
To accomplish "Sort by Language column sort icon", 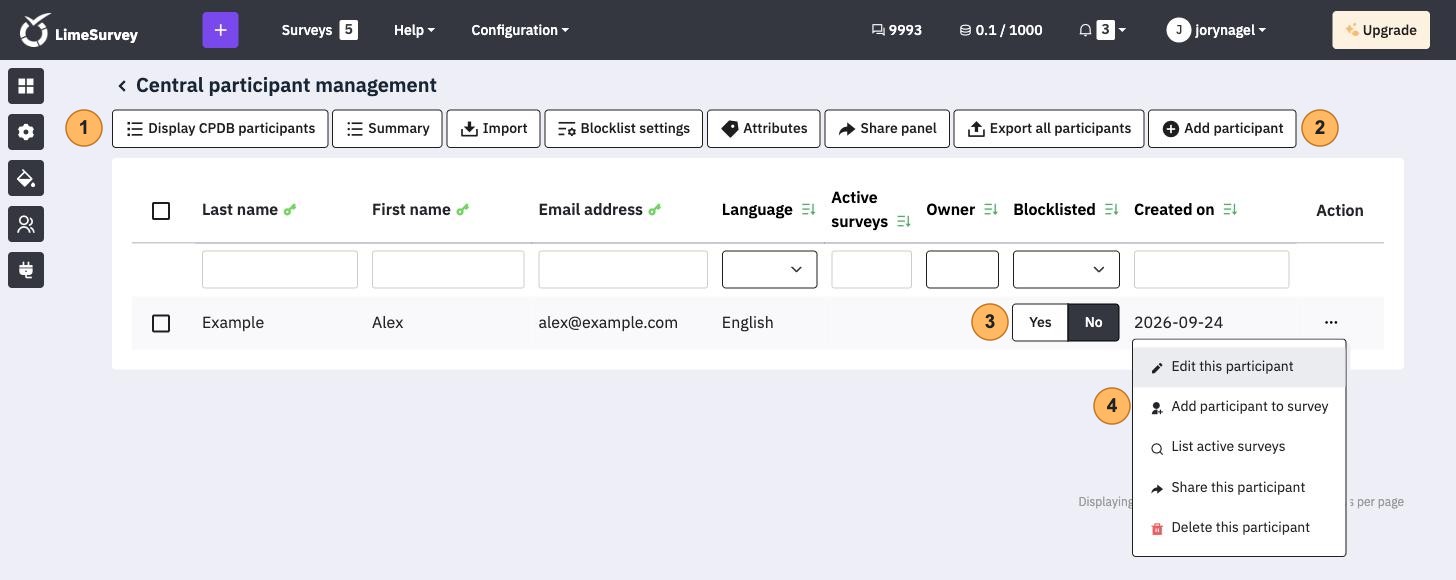I will pos(809,210).
